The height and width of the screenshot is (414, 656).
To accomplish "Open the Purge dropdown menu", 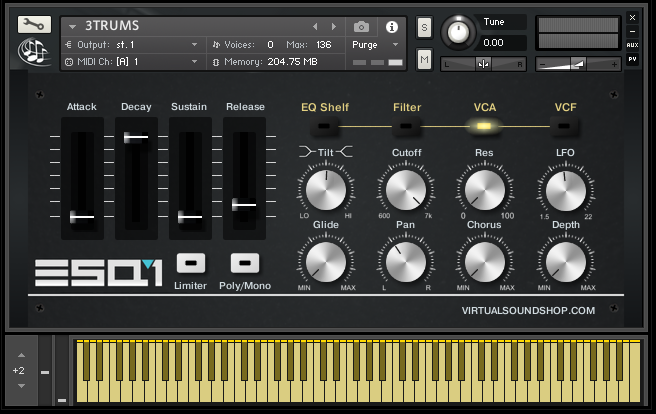I will pos(374,45).
